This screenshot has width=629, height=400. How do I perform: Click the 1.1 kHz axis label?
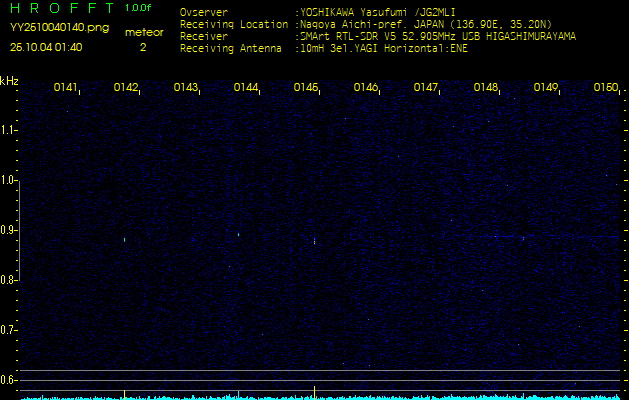(x=7, y=130)
